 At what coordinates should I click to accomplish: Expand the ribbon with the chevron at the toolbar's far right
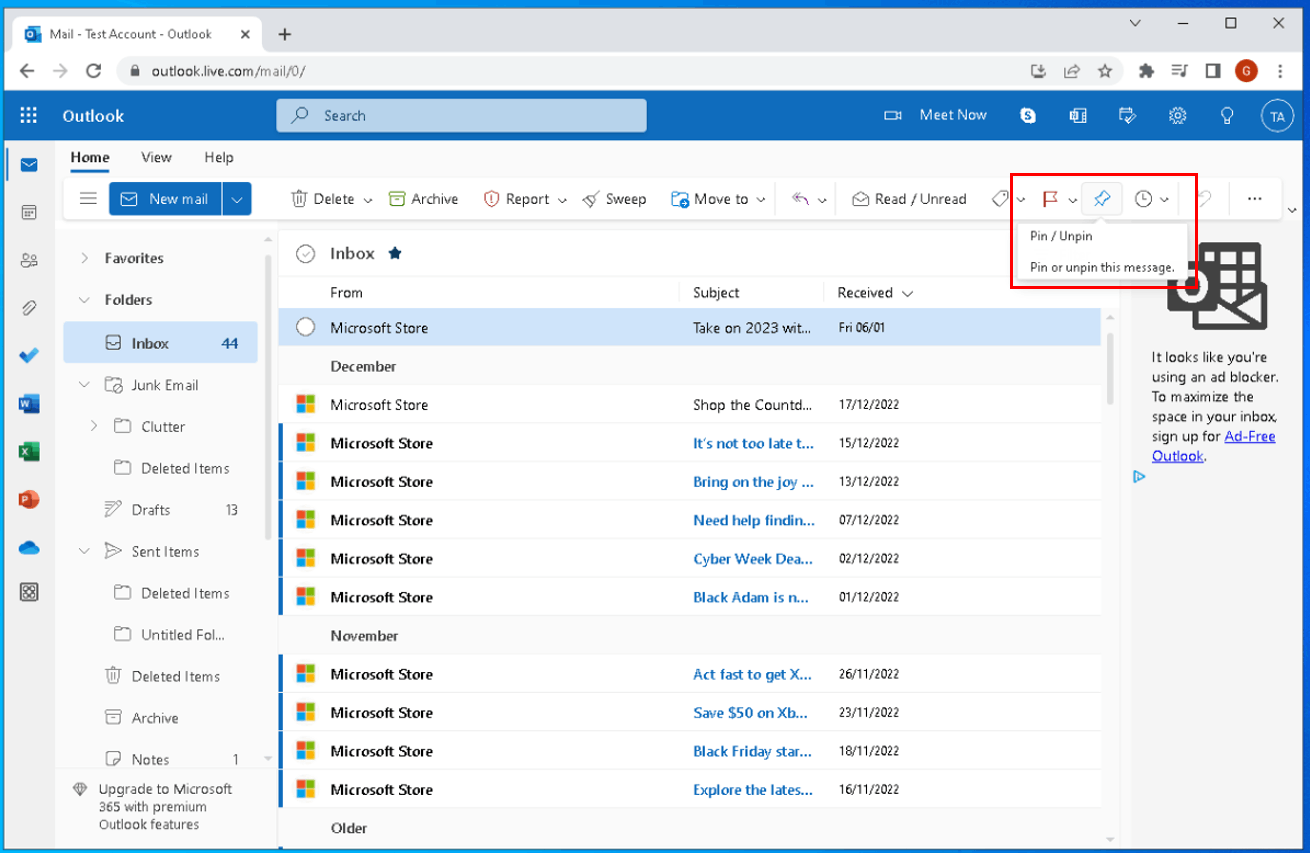1292,210
